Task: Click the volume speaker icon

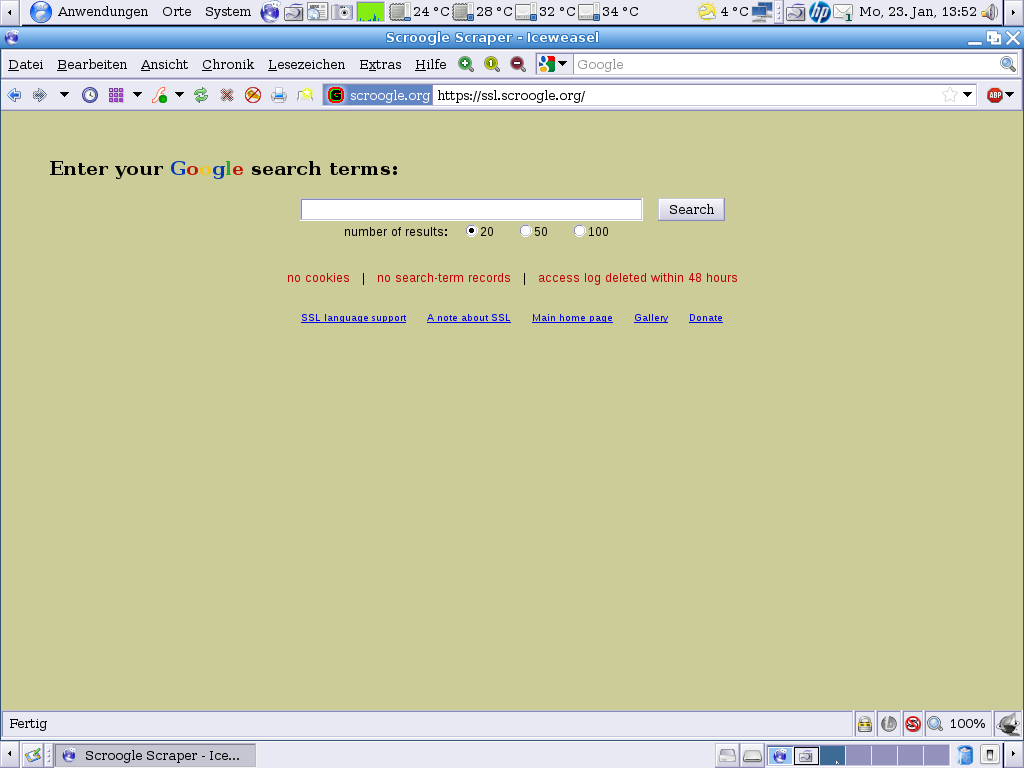Action: point(989,12)
